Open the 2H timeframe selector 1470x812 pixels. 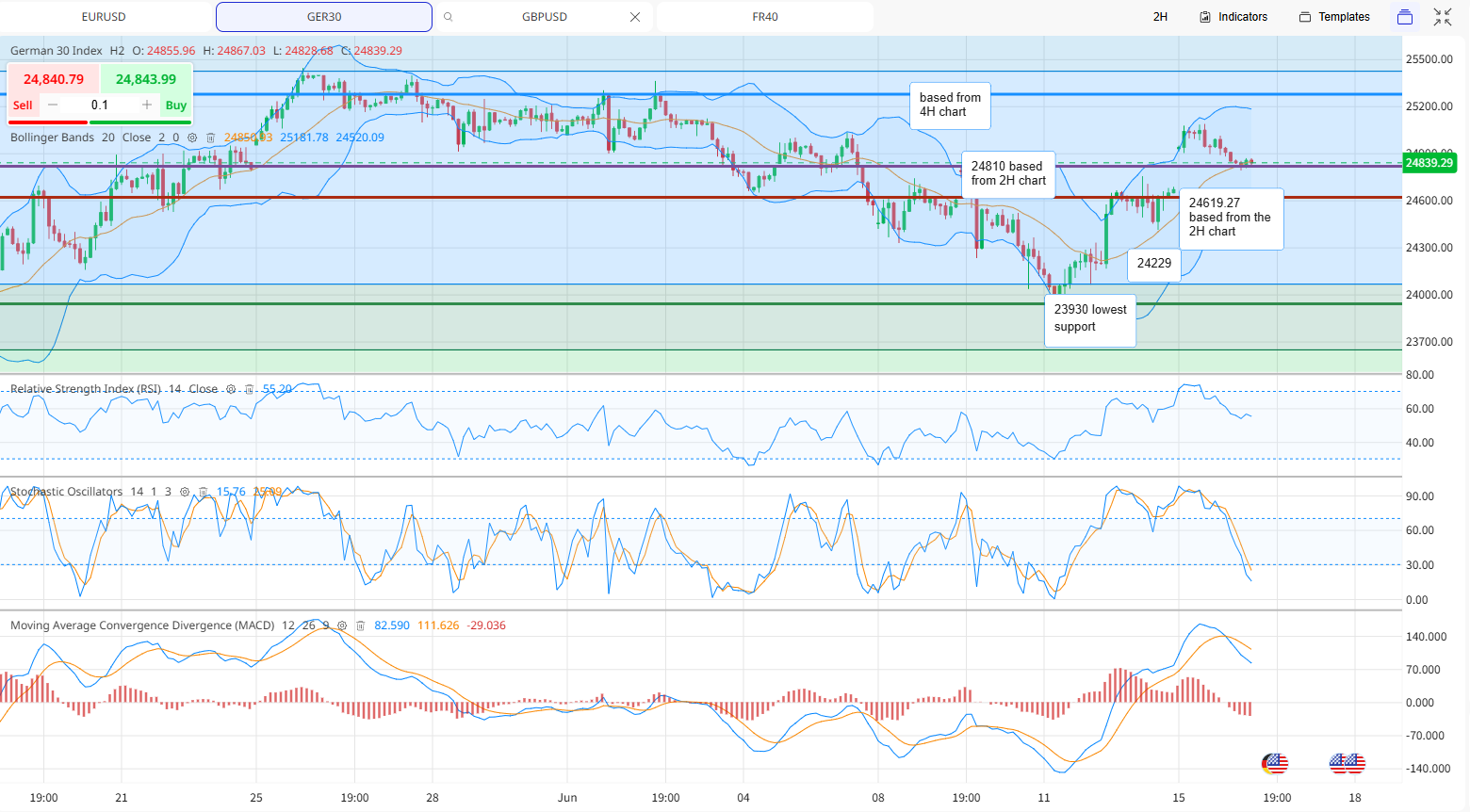(x=1160, y=17)
